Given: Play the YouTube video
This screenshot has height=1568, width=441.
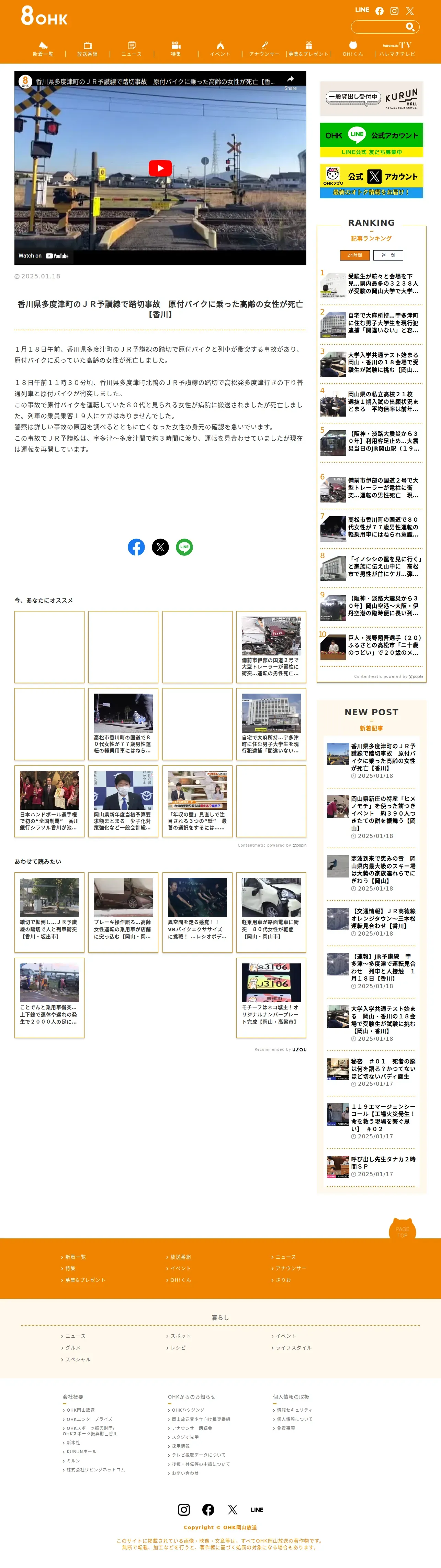Looking at the screenshot, I should tap(160, 169).
